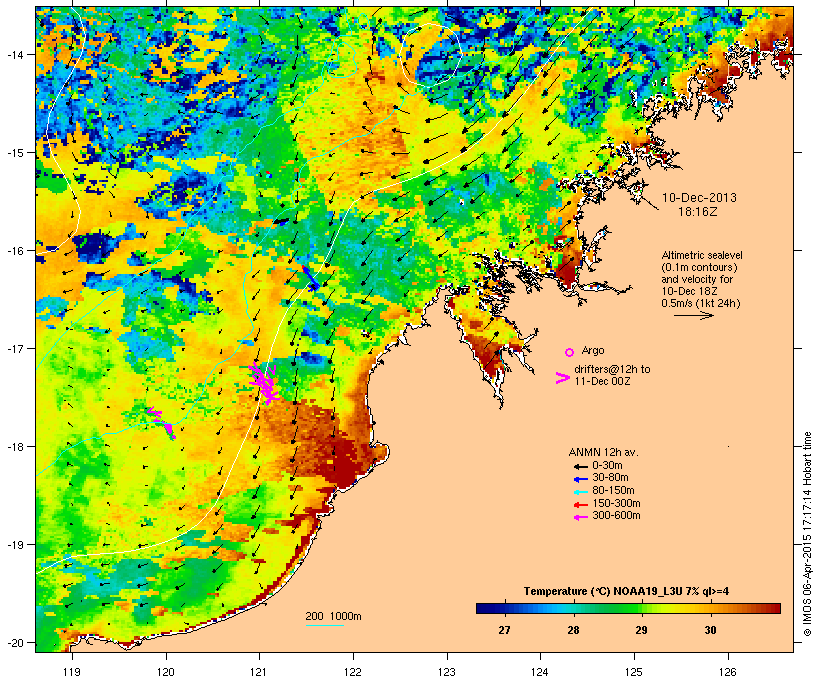Image resolution: width=820 pixels, height=680 pixels.
Task: Click the longitude axis label 119
Action: (72, 672)
